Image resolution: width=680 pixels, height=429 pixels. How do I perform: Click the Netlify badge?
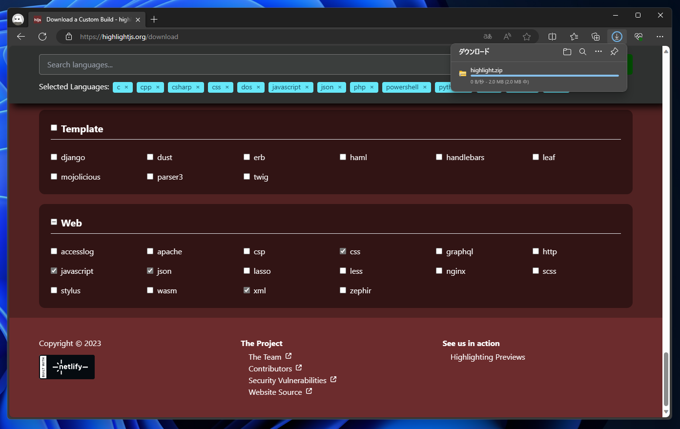67,367
